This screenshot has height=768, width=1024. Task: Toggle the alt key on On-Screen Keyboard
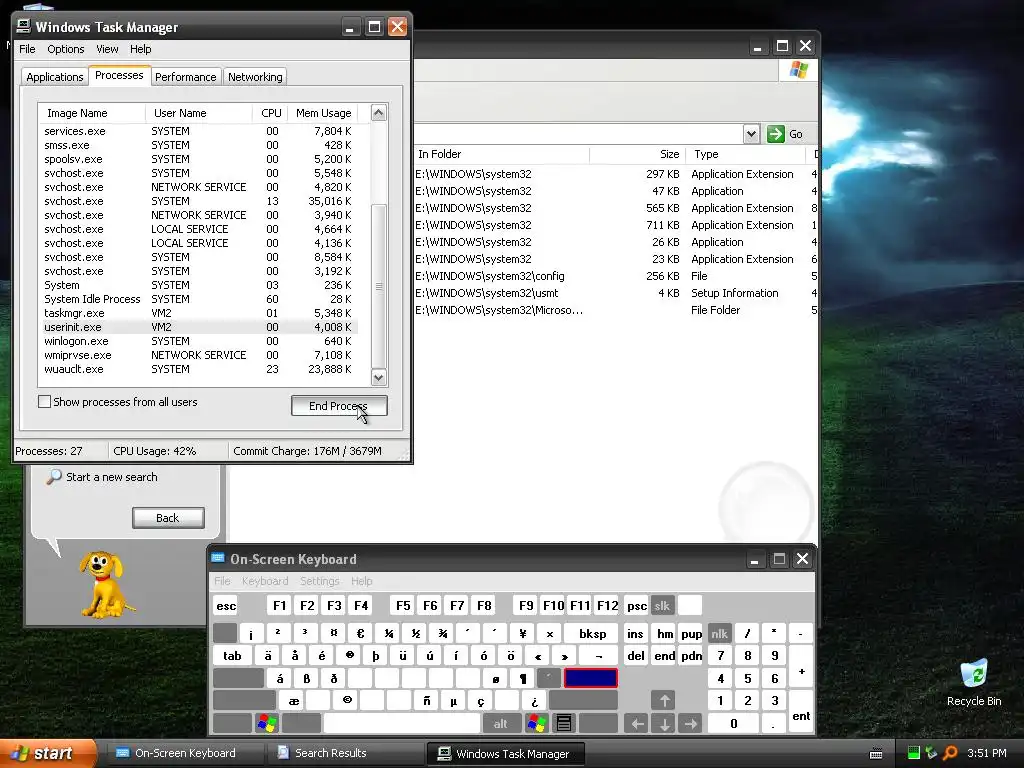(500, 723)
